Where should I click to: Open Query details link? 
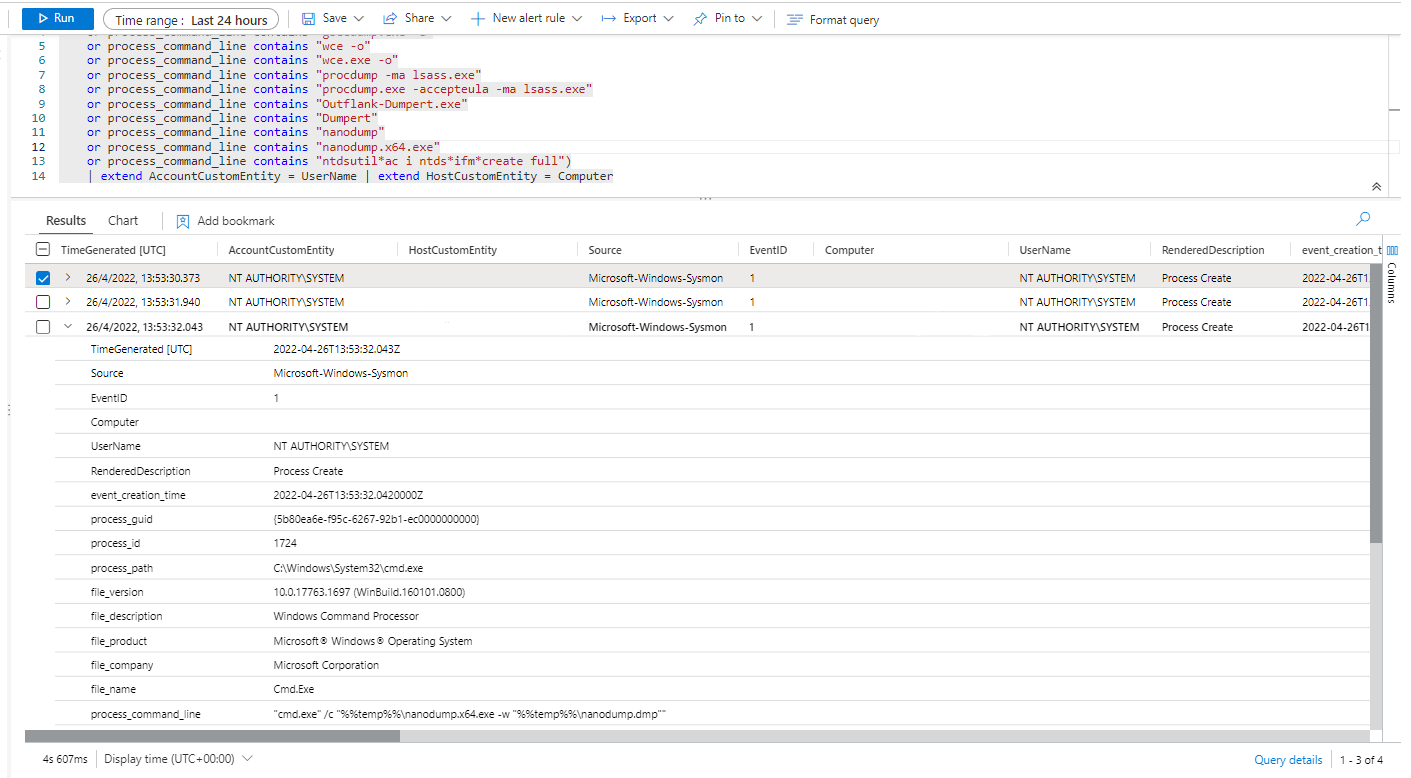tap(1288, 760)
